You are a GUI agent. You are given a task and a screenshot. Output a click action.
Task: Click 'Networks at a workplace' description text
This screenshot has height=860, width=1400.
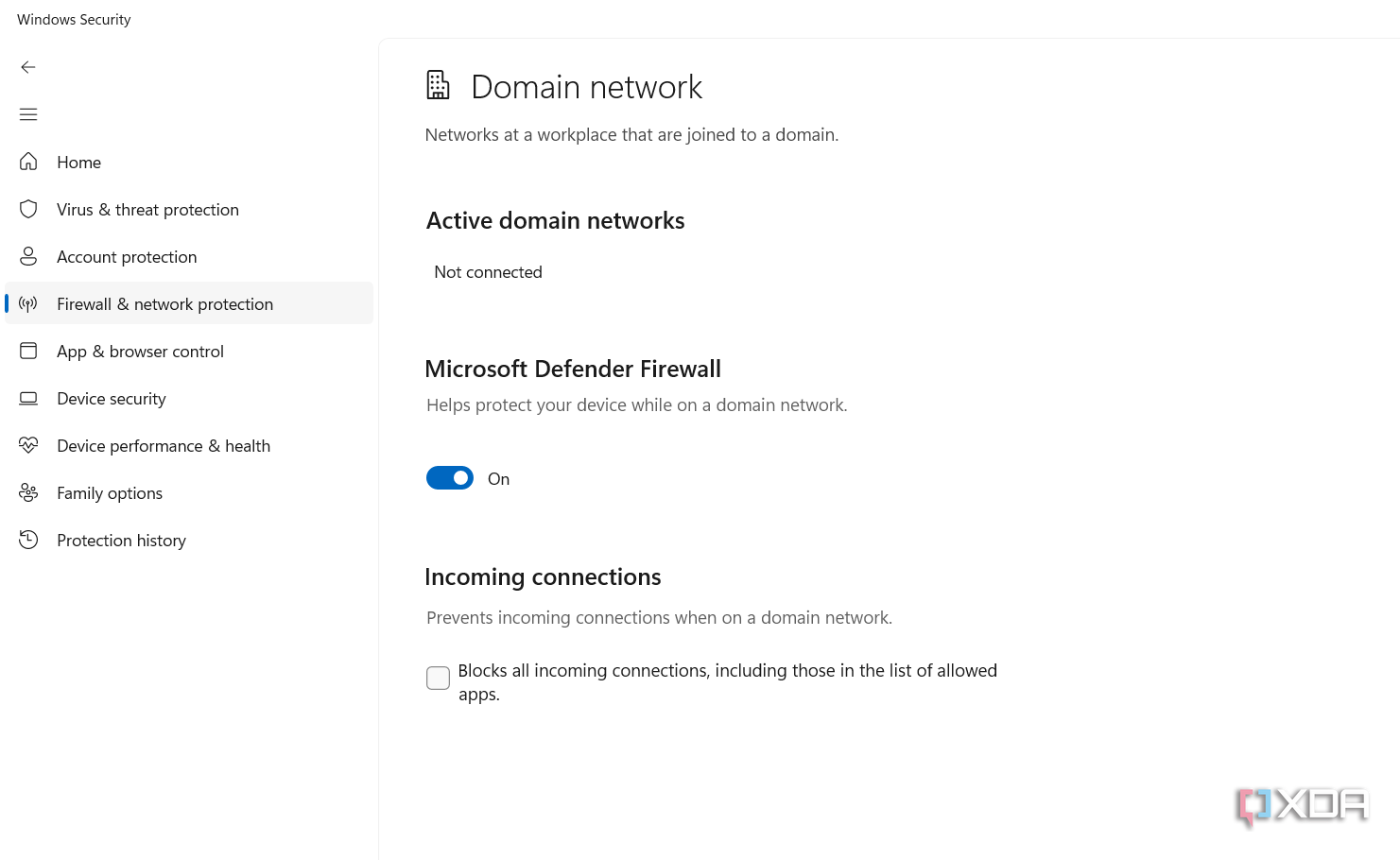click(631, 135)
